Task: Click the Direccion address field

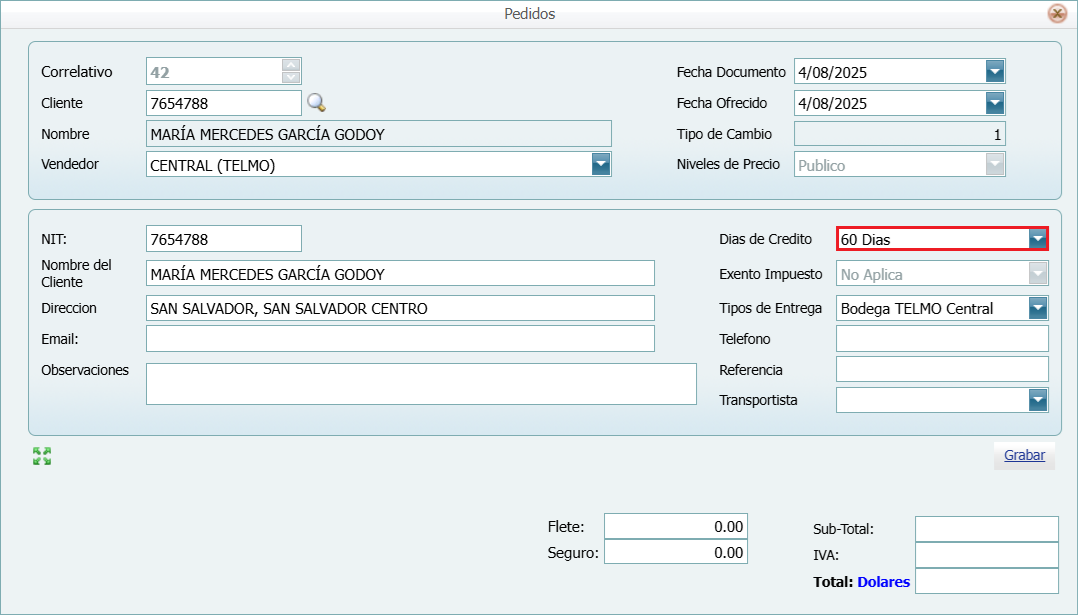Action: pos(400,308)
